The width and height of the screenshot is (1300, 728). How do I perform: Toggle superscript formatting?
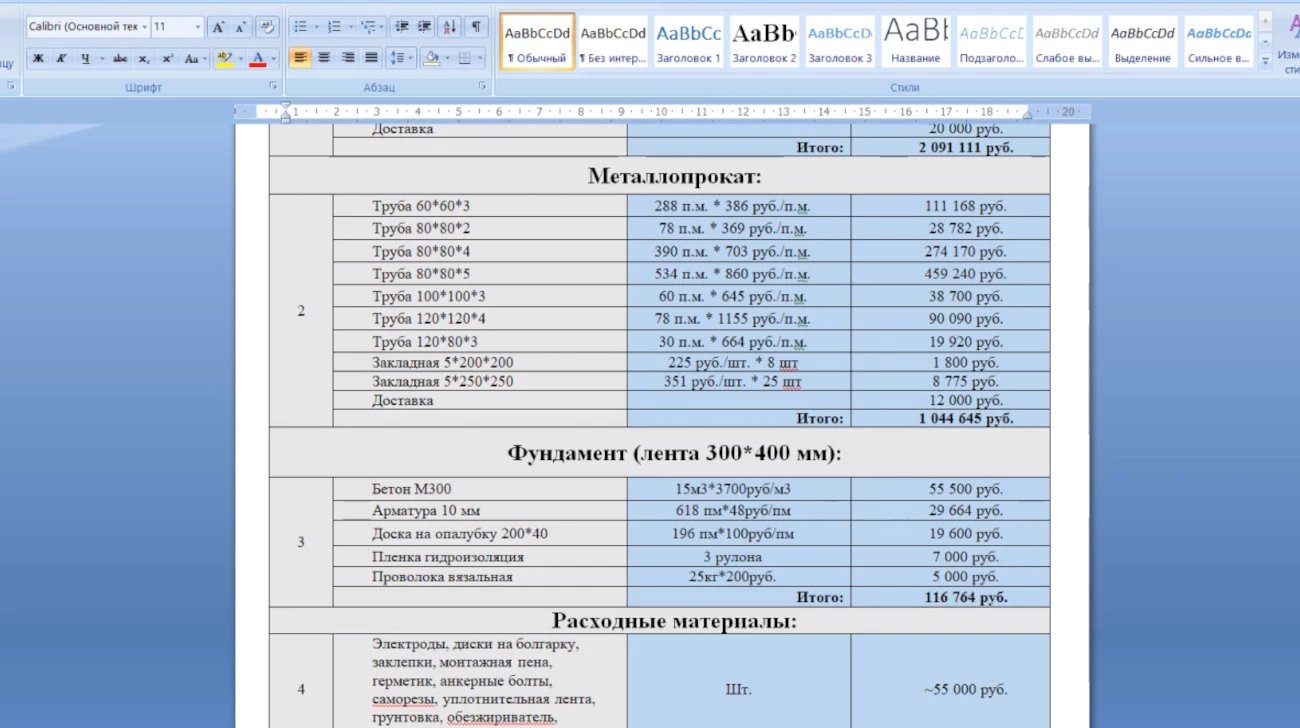pyautogui.click(x=167, y=59)
